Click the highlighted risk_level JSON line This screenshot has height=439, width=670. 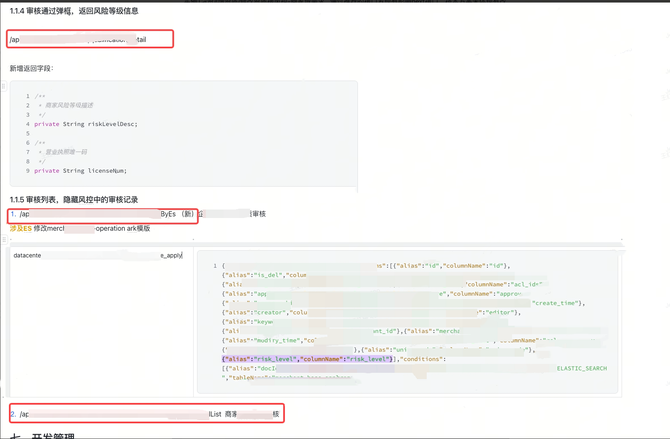pos(307,359)
